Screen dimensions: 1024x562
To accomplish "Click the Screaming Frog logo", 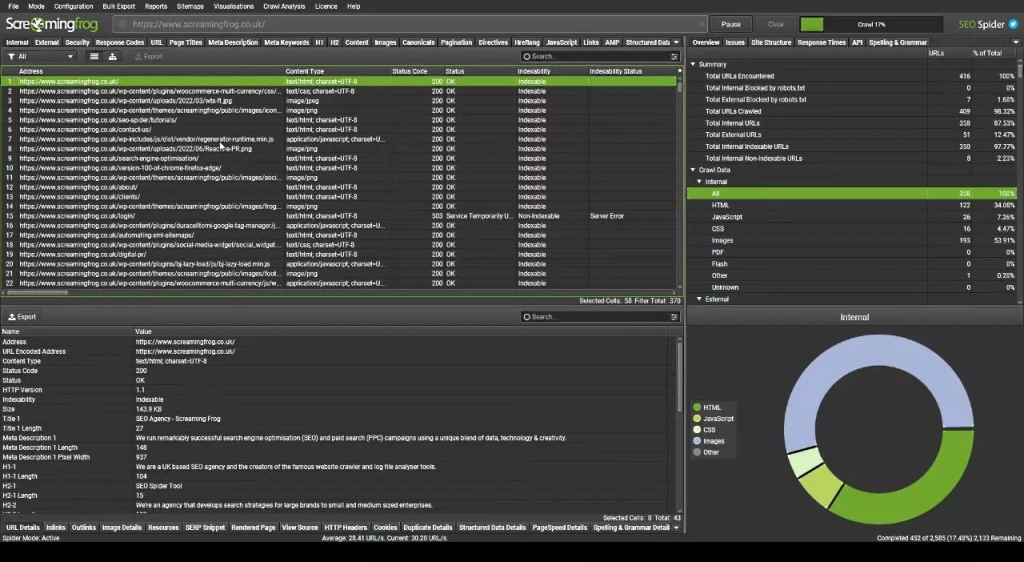I will [52, 24].
